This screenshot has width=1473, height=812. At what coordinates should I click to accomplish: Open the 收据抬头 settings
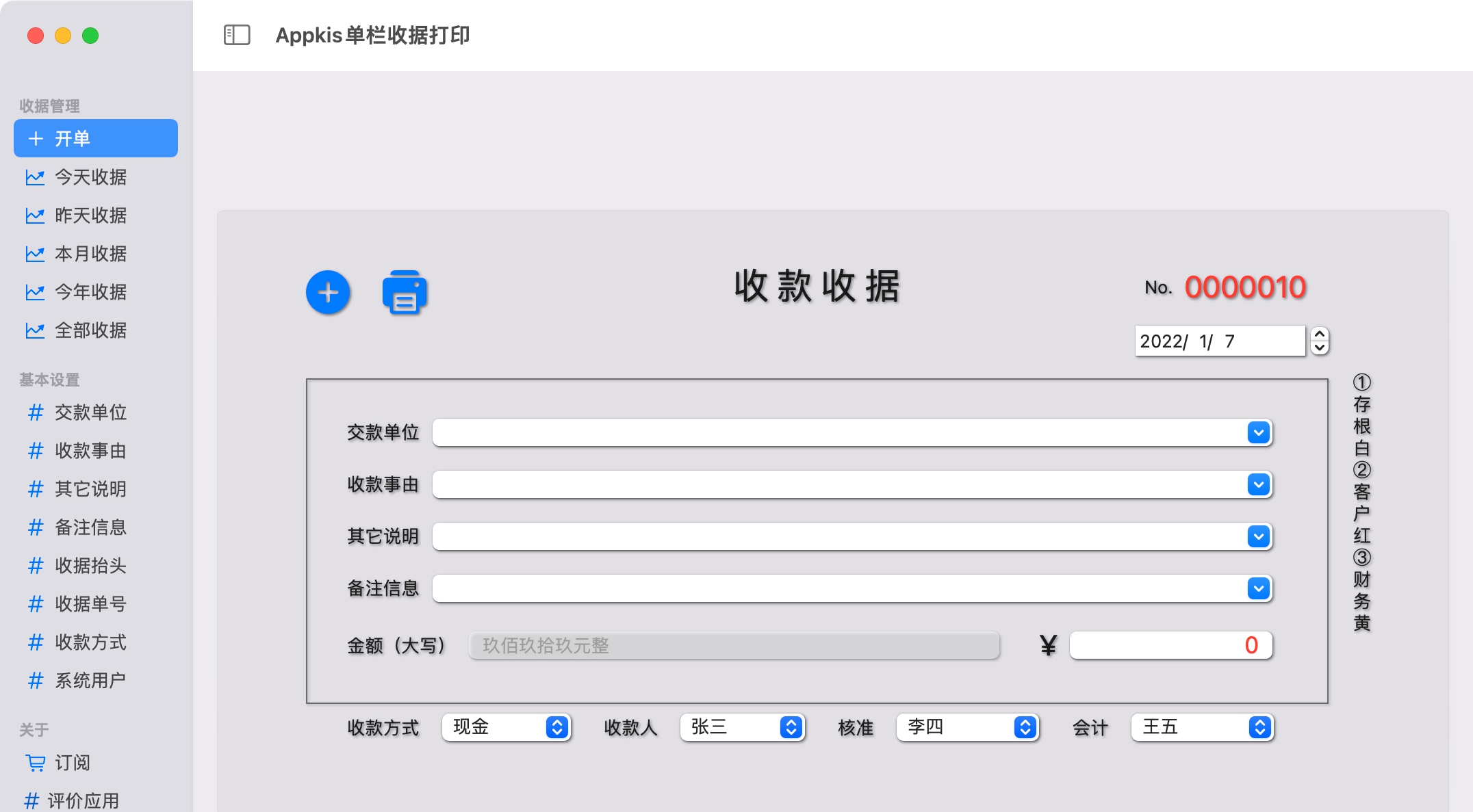point(90,566)
